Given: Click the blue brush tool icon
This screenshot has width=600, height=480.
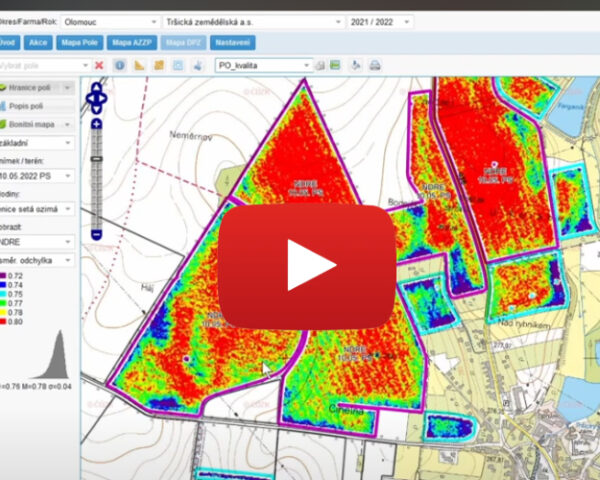Looking at the screenshot, I should (198, 65).
